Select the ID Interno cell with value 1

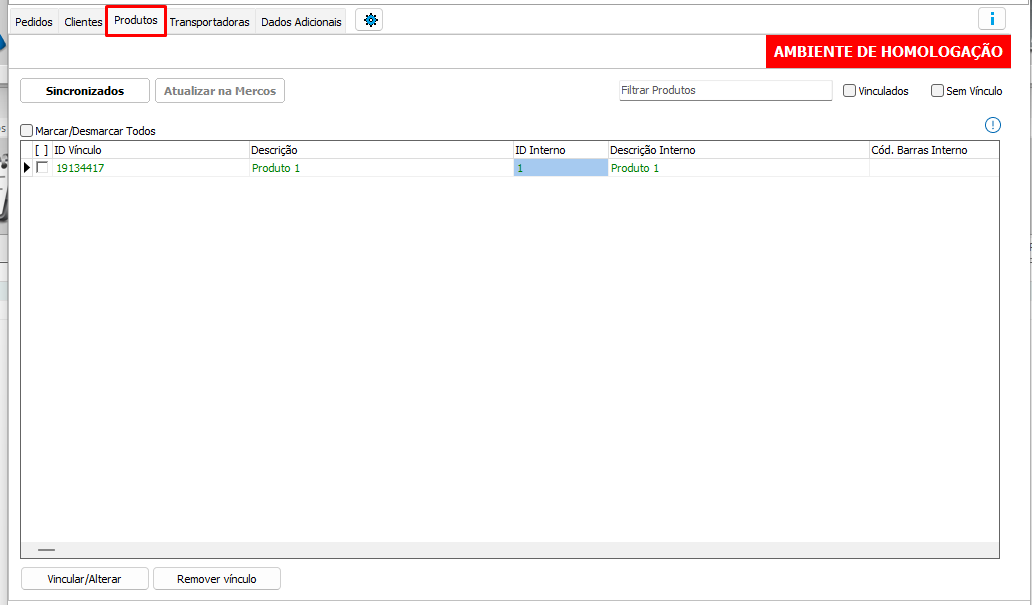point(560,168)
